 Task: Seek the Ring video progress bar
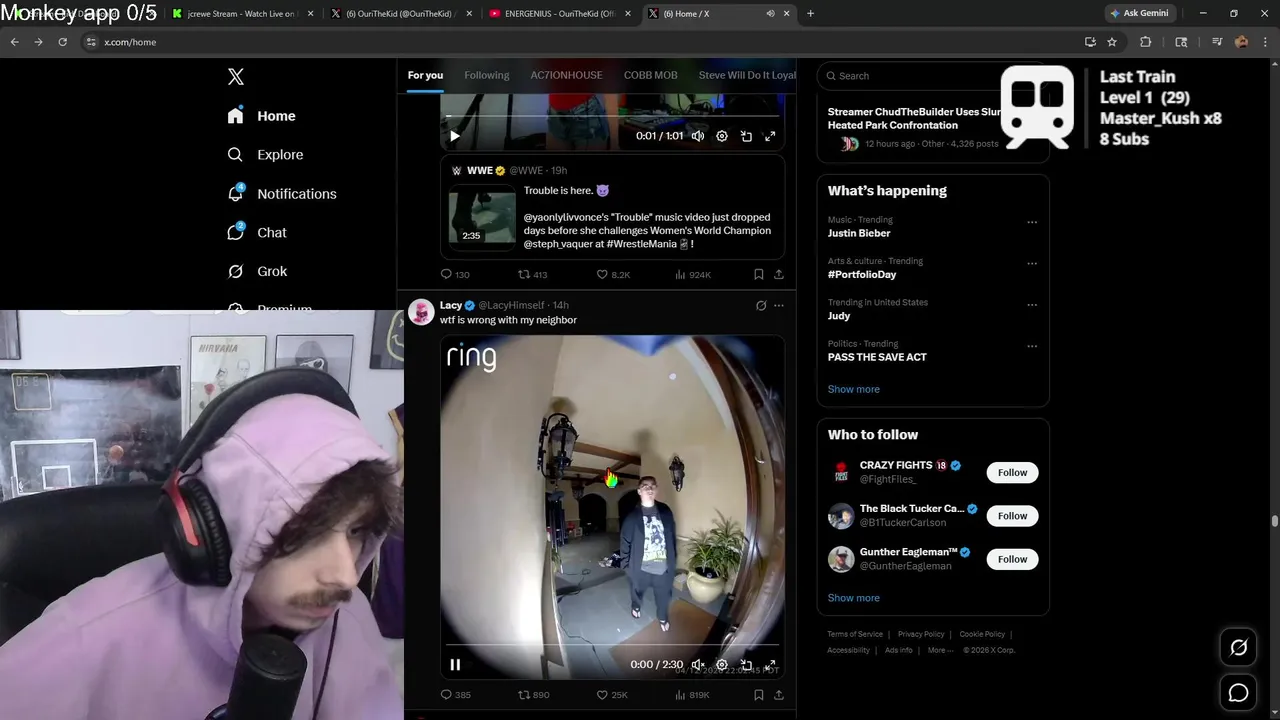tap(612, 645)
